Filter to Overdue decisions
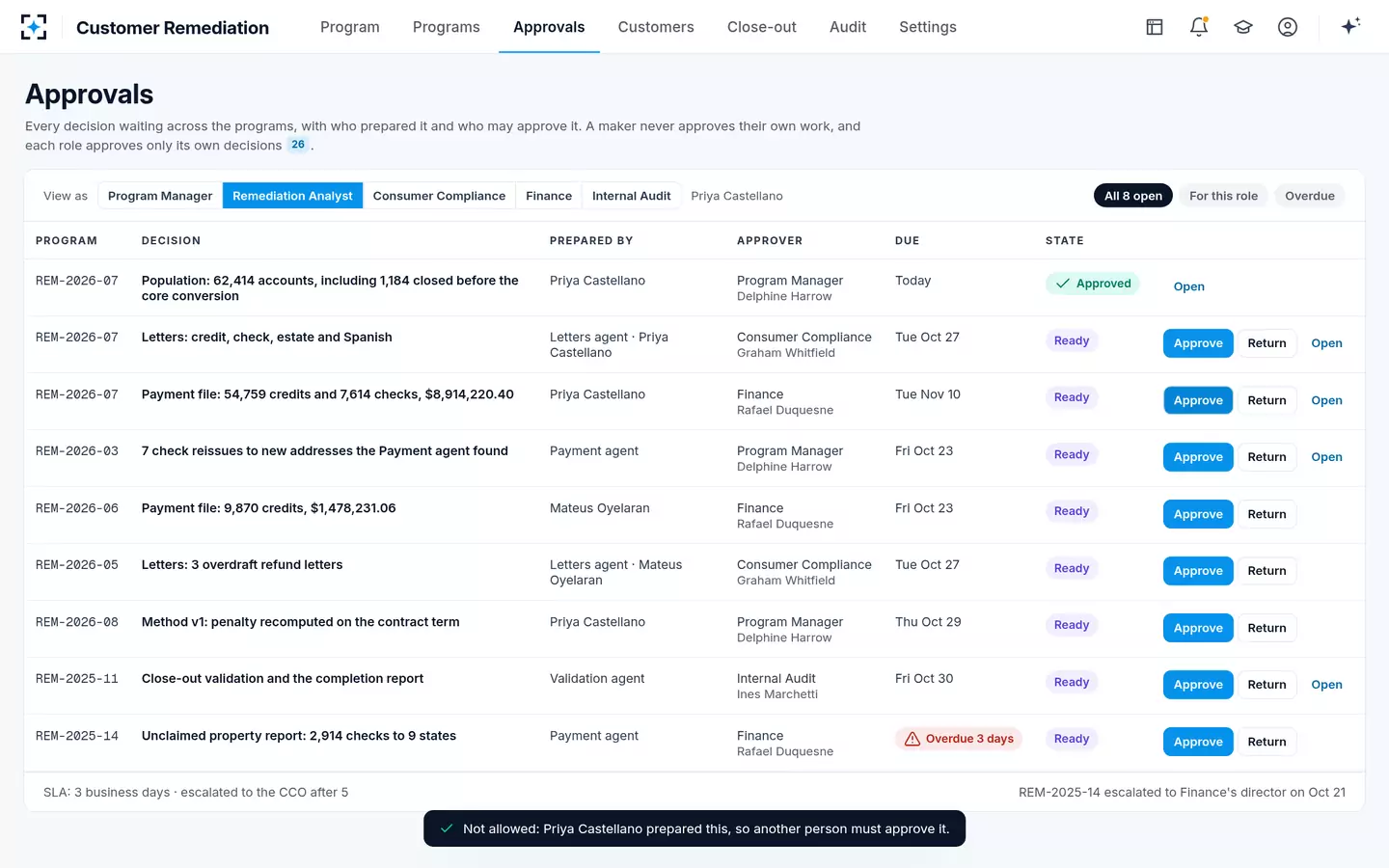1389x868 pixels. click(1310, 196)
